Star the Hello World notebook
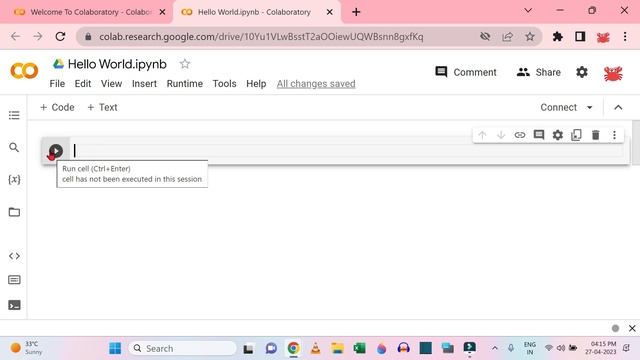This screenshot has height=360, width=640. [x=185, y=64]
